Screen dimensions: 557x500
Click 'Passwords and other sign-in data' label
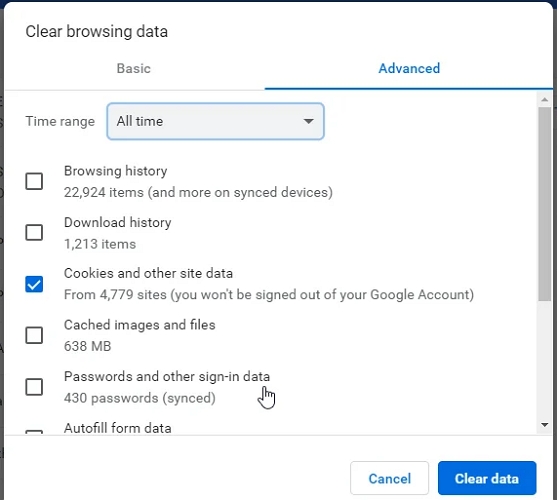pos(167,376)
